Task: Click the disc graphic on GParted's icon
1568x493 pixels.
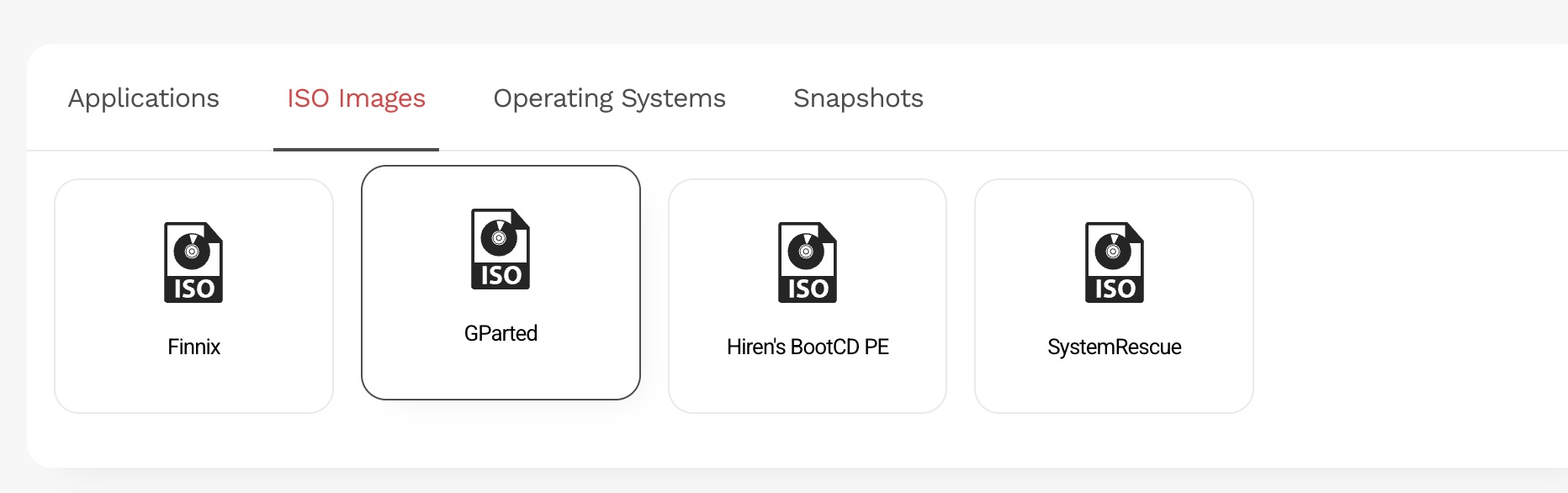Action: pos(499,237)
